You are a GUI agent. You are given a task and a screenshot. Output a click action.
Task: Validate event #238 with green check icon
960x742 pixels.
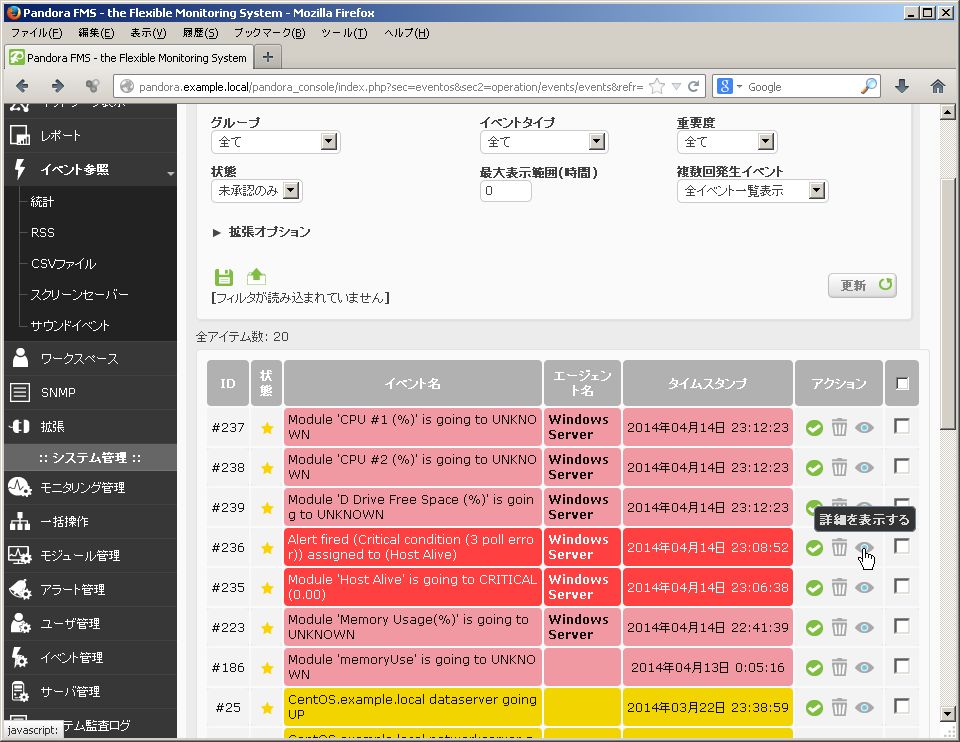[x=814, y=468]
